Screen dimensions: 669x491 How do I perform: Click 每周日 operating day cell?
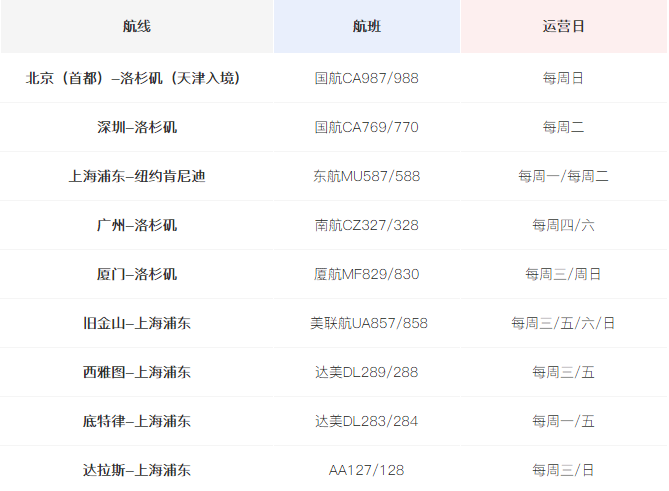click(563, 78)
